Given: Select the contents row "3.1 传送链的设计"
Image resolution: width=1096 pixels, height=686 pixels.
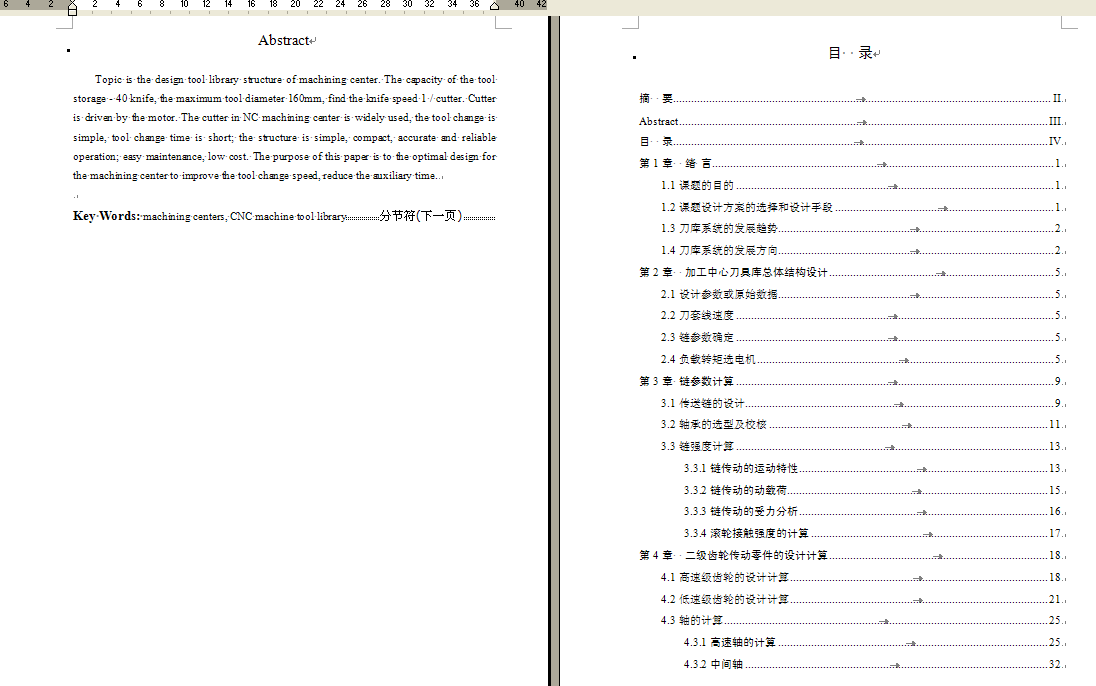Looking at the screenshot, I should point(863,403).
